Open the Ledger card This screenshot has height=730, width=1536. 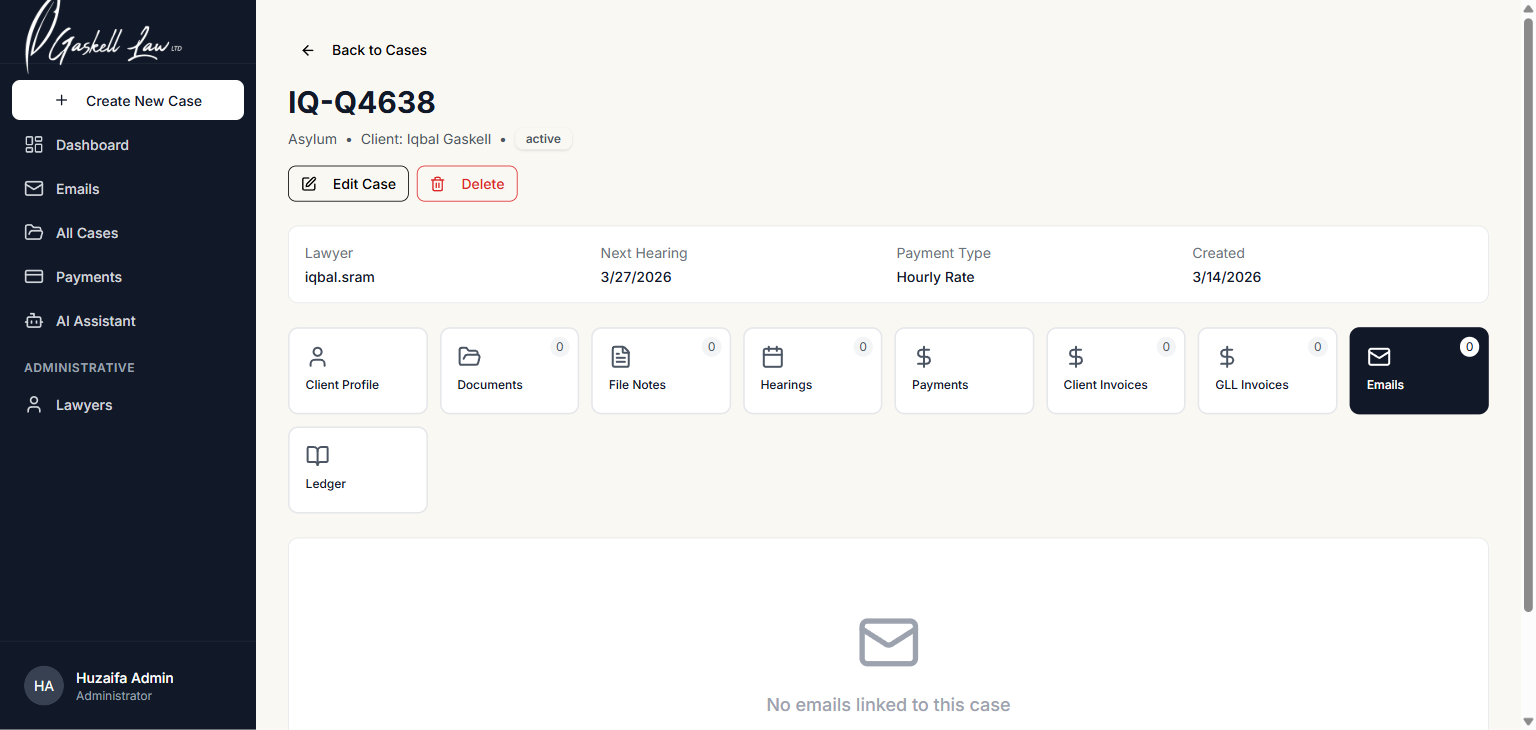click(x=357, y=470)
